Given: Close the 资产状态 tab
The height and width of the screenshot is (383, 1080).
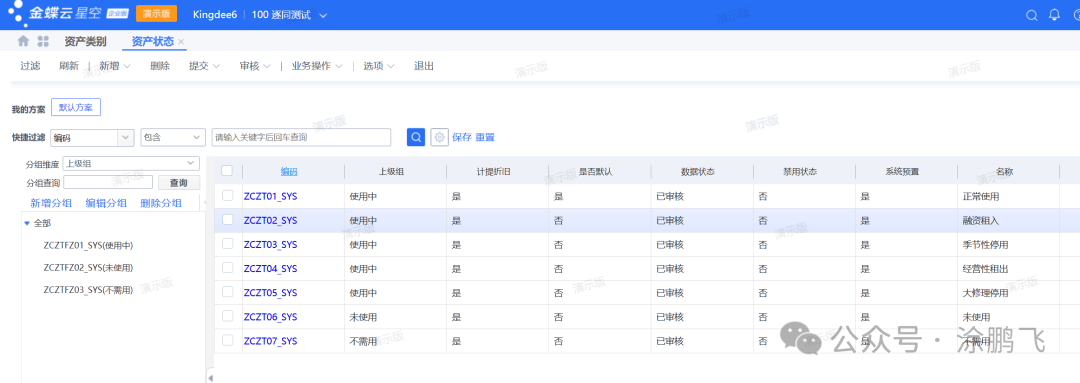Looking at the screenshot, I should point(181,42).
